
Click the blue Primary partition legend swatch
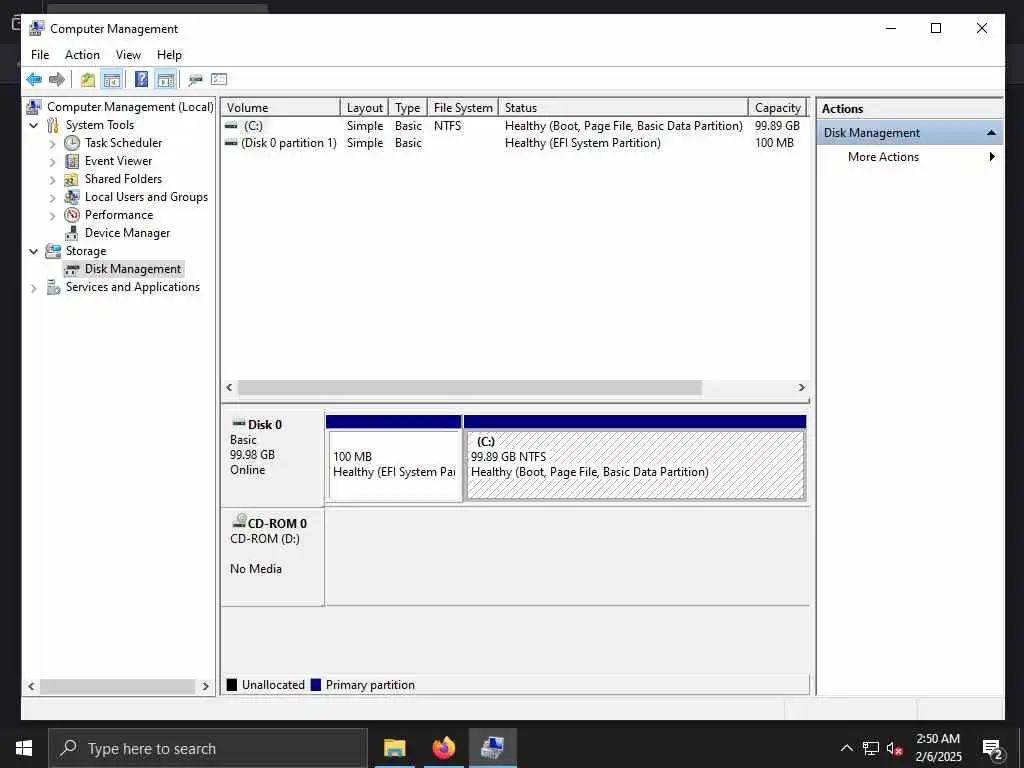point(315,685)
